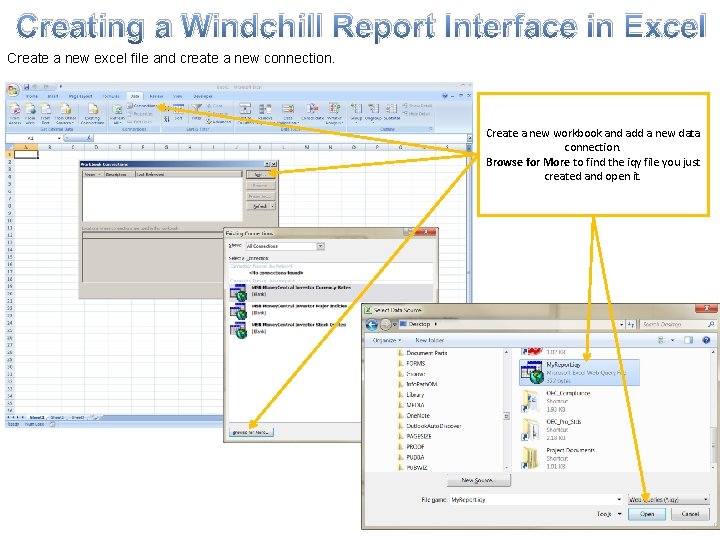720x540 pixels.
Task: Open Refresh button dropdown arrow
Action: (x=273, y=207)
